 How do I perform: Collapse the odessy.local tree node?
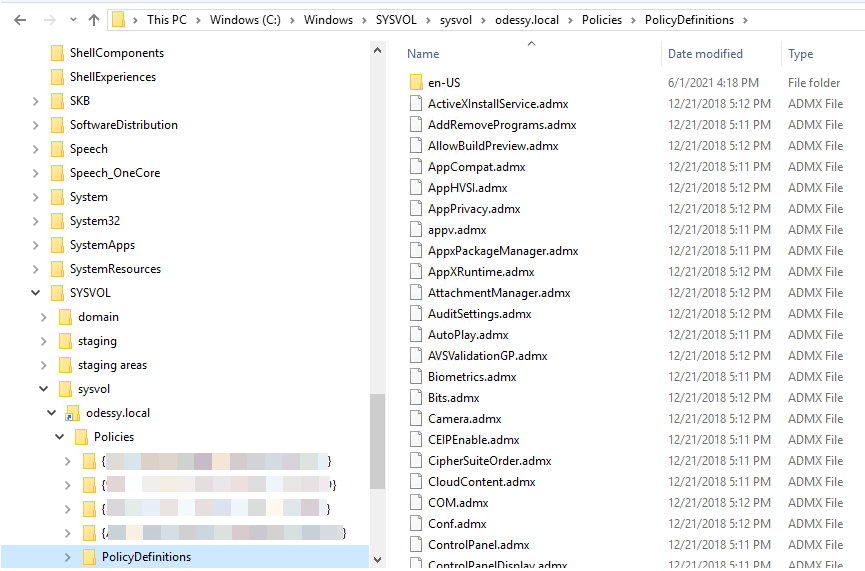(52, 413)
